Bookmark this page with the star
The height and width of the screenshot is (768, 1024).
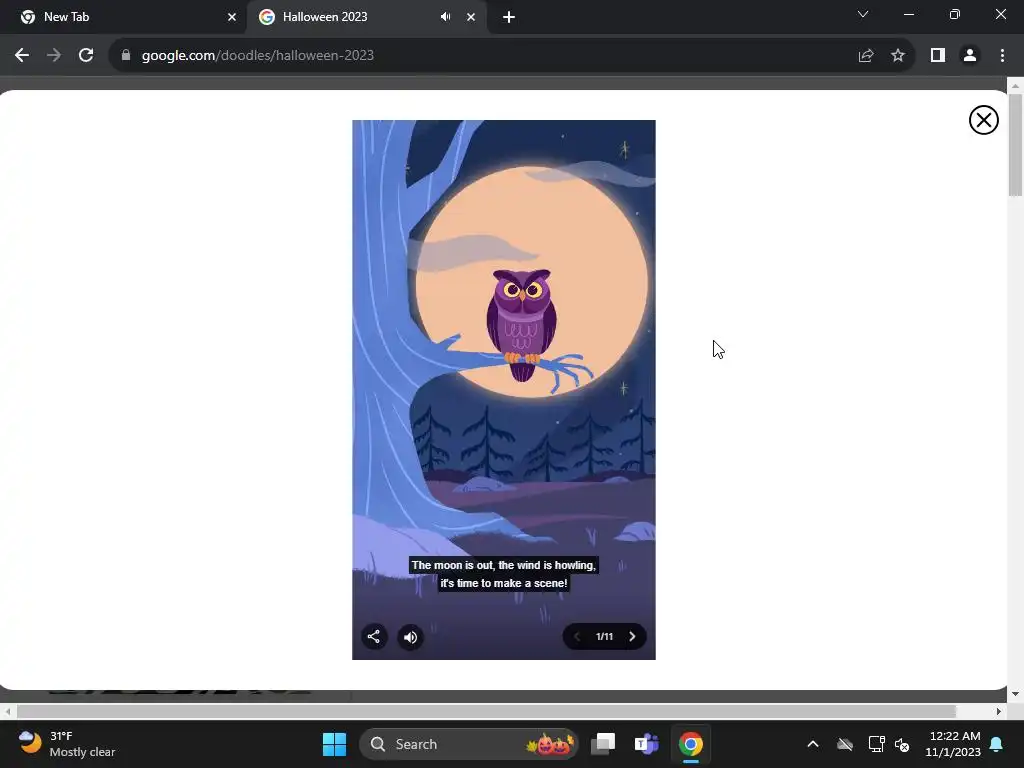point(898,56)
